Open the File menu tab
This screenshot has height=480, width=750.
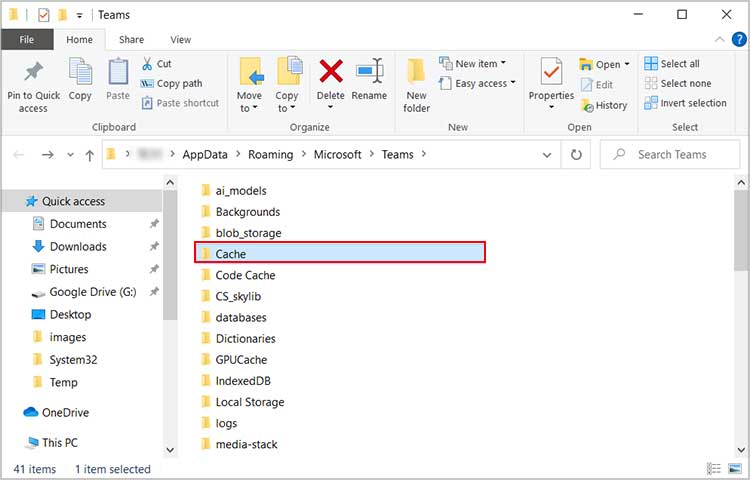pyautogui.click(x=27, y=39)
